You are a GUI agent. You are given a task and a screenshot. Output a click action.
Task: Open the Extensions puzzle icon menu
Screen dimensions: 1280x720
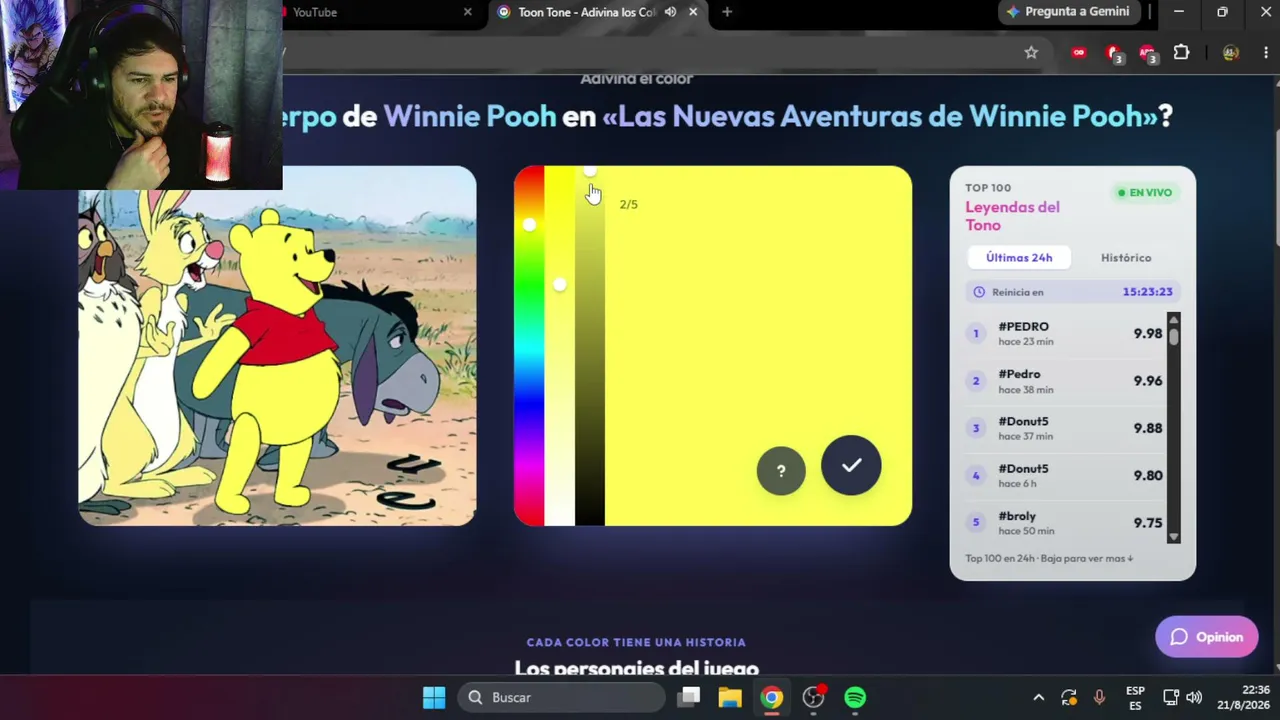(x=1181, y=53)
